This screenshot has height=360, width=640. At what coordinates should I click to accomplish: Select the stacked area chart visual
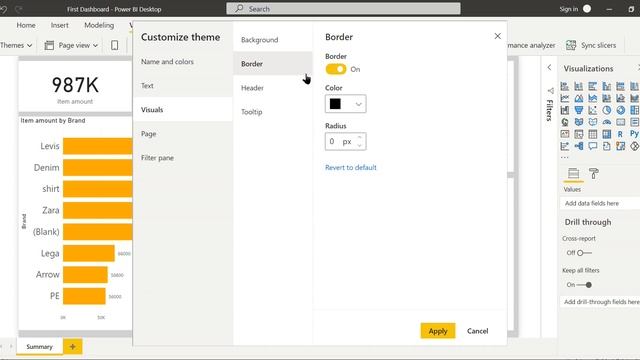(x=593, y=98)
